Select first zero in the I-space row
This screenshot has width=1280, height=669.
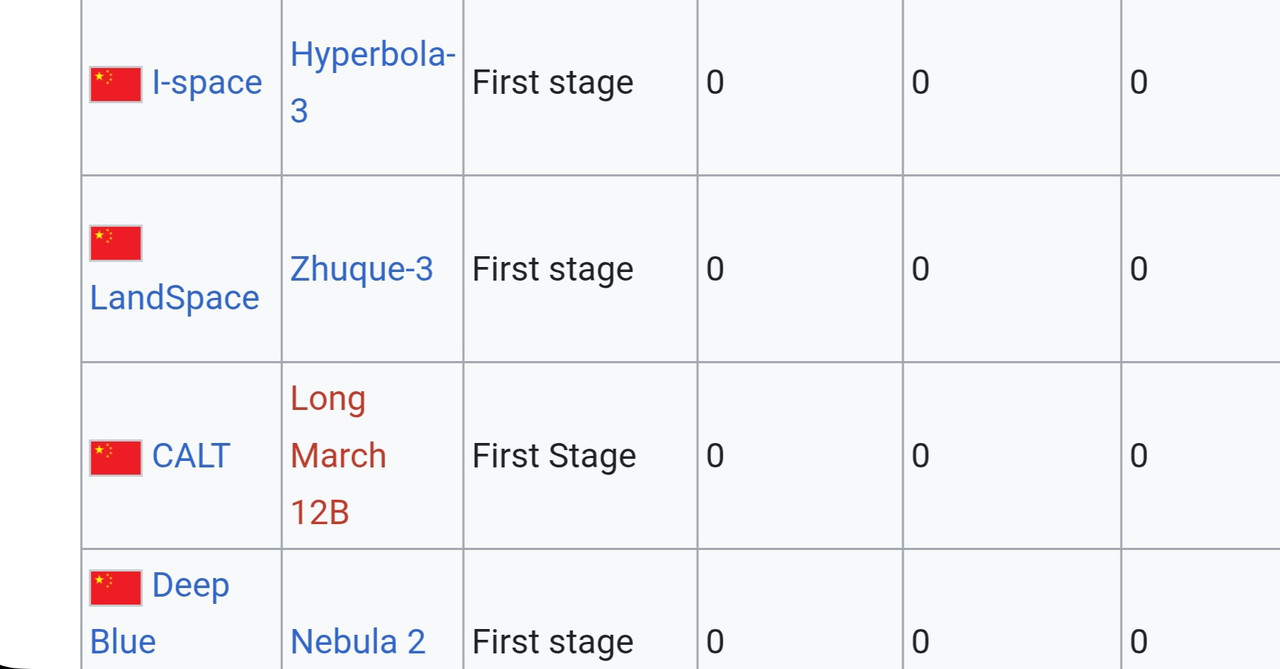[715, 82]
